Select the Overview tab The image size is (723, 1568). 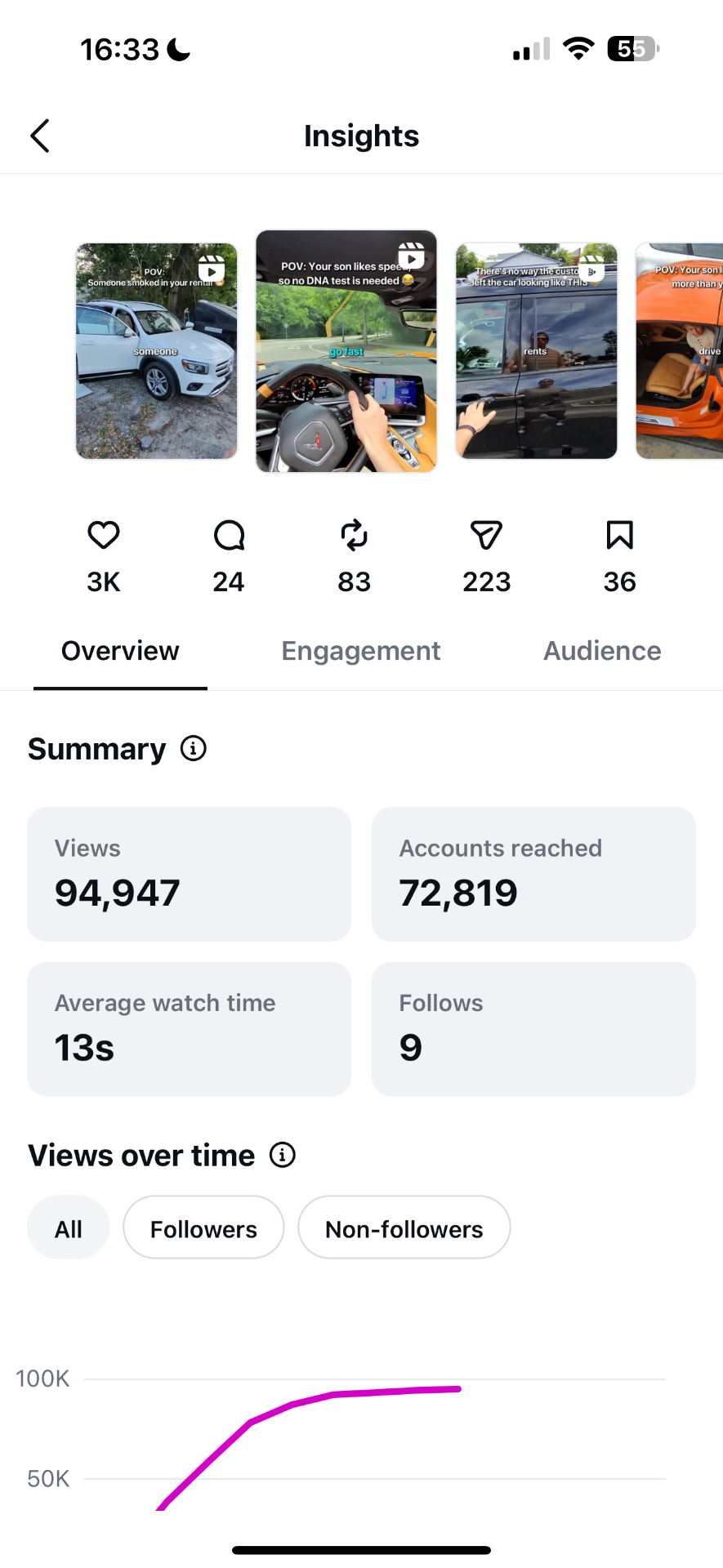pyautogui.click(x=120, y=651)
